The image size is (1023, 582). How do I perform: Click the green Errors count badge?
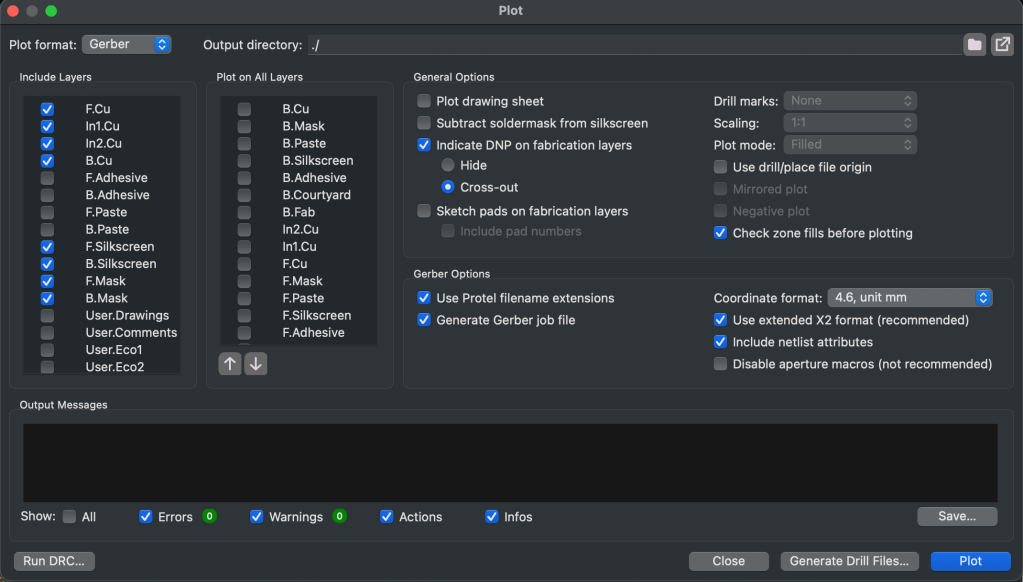(x=209, y=517)
